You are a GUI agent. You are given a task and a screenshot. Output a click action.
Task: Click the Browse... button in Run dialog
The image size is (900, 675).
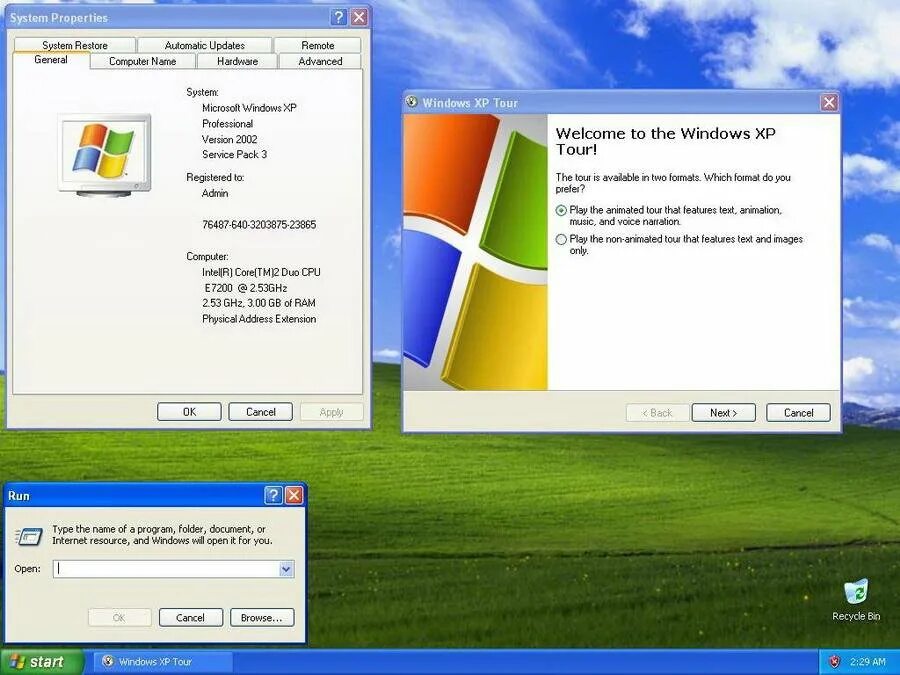pyautogui.click(x=262, y=618)
